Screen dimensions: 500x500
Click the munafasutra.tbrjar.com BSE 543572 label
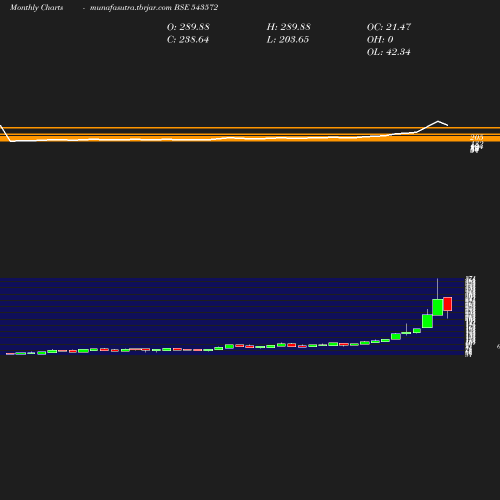pos(154,7)
